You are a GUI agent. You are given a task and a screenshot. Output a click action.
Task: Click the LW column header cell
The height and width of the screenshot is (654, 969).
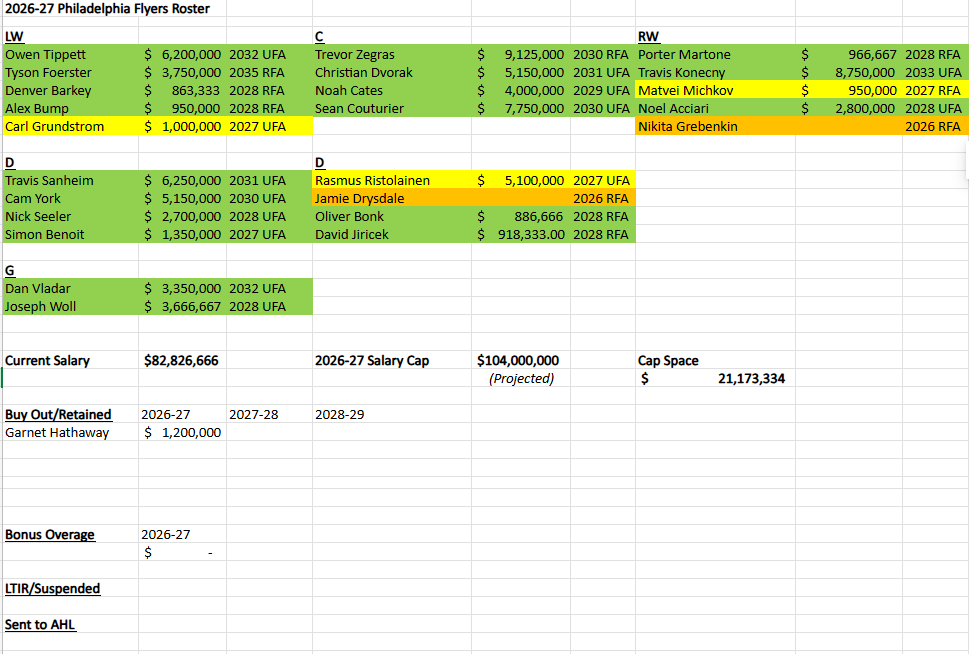pos(70,36)
